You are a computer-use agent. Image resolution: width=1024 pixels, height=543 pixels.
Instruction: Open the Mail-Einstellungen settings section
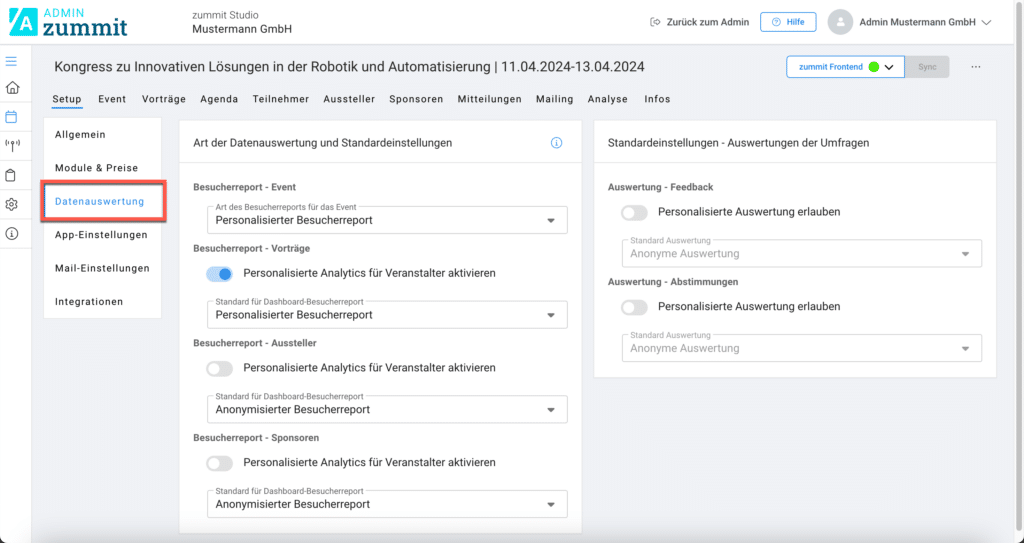[x=102, y=268]
